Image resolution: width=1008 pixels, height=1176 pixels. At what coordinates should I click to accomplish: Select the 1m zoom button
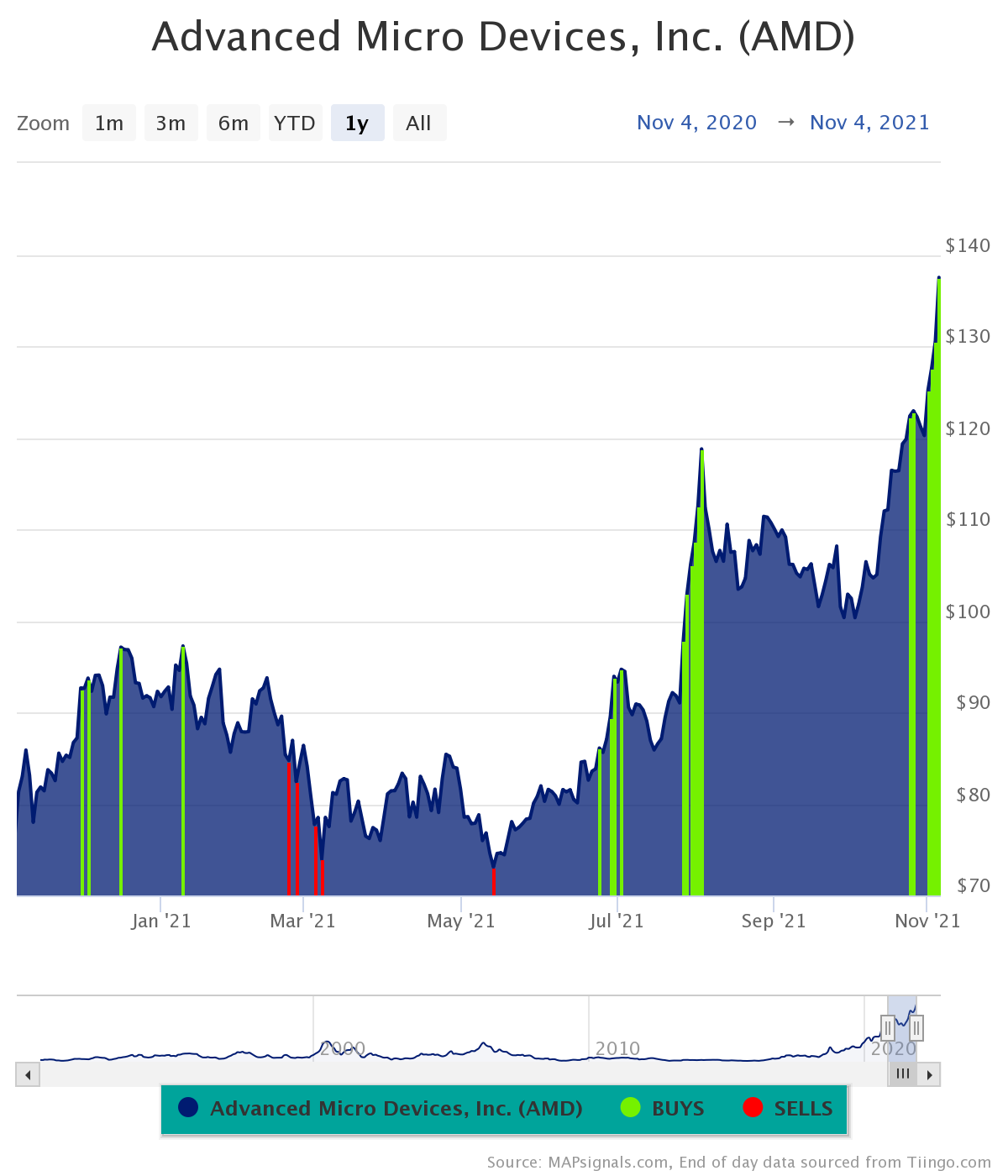[109, 123]
